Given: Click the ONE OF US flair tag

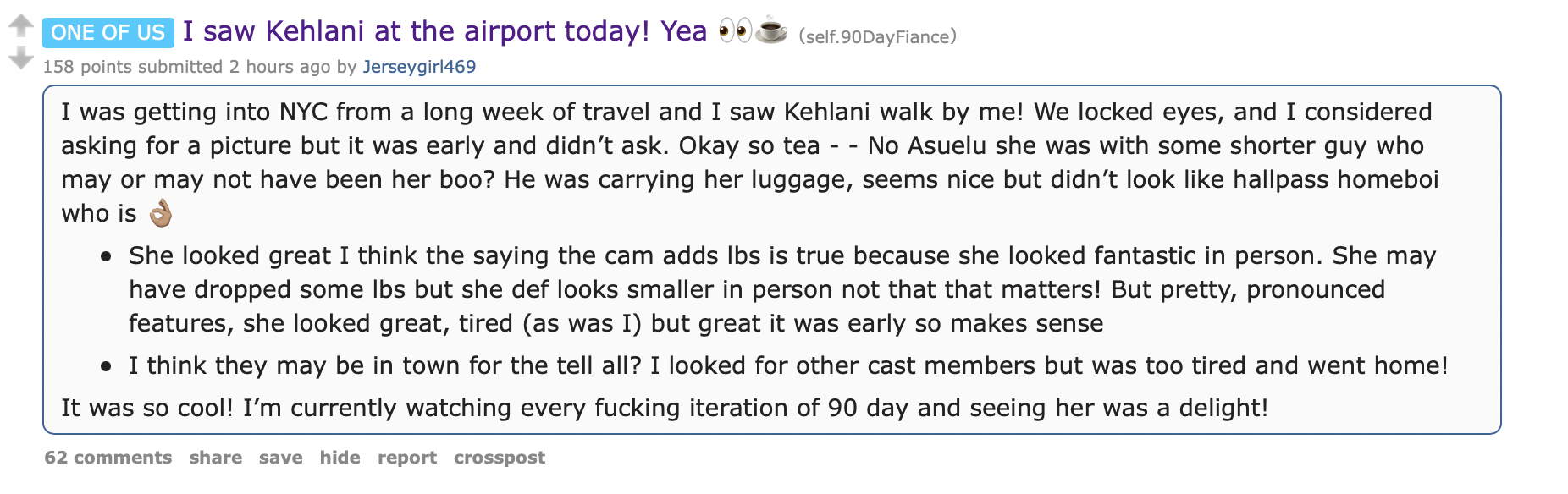Looking at the screenshot, I should (x=110, y=32).
